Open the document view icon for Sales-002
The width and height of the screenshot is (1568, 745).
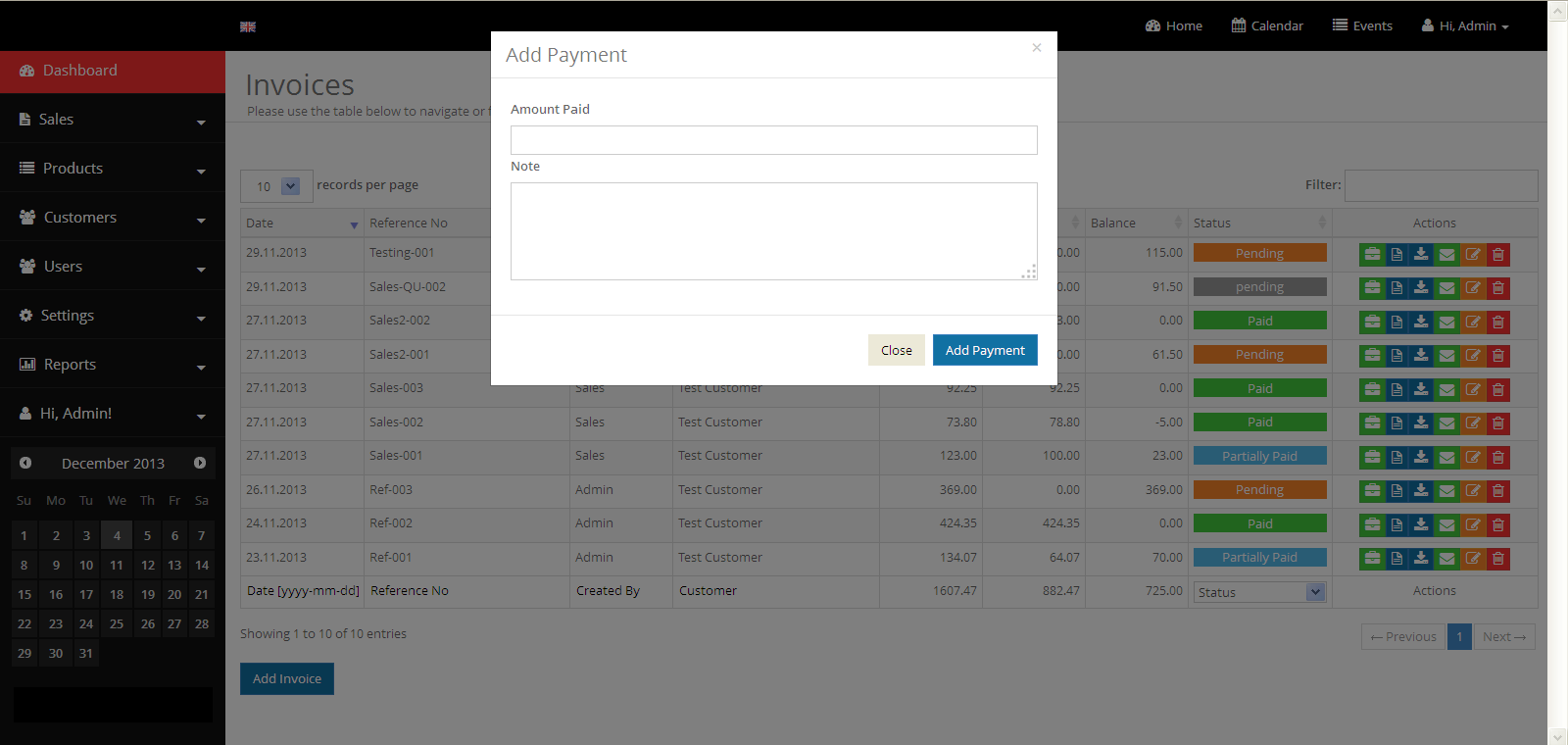pos(1396,423)
